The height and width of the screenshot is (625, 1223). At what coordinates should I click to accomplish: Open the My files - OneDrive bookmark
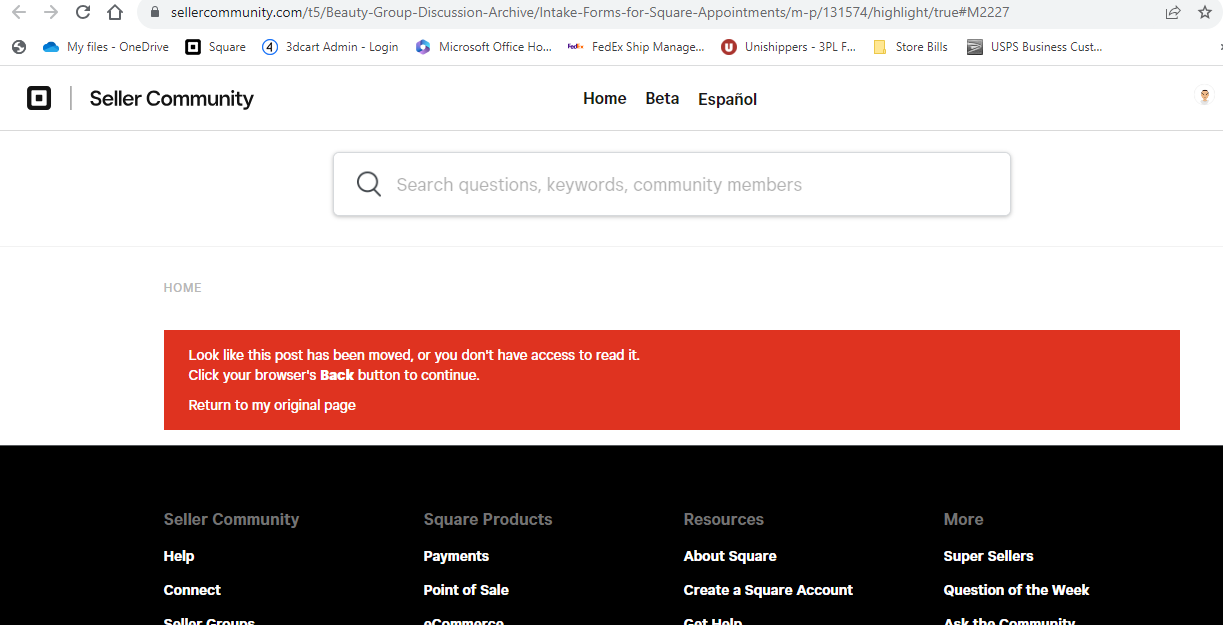click(105, 46)
